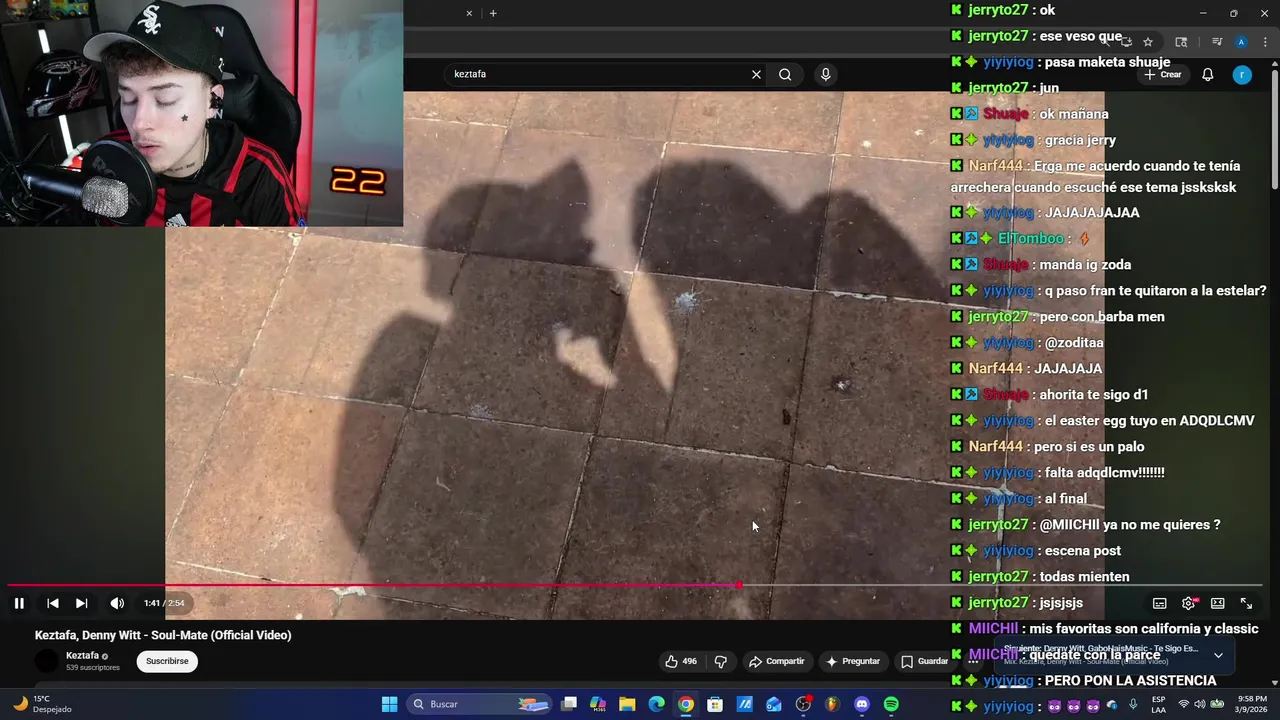Viewport: 1280px width, 720px height.
Task: Go to the previous video
Action: tap(53, 603)
